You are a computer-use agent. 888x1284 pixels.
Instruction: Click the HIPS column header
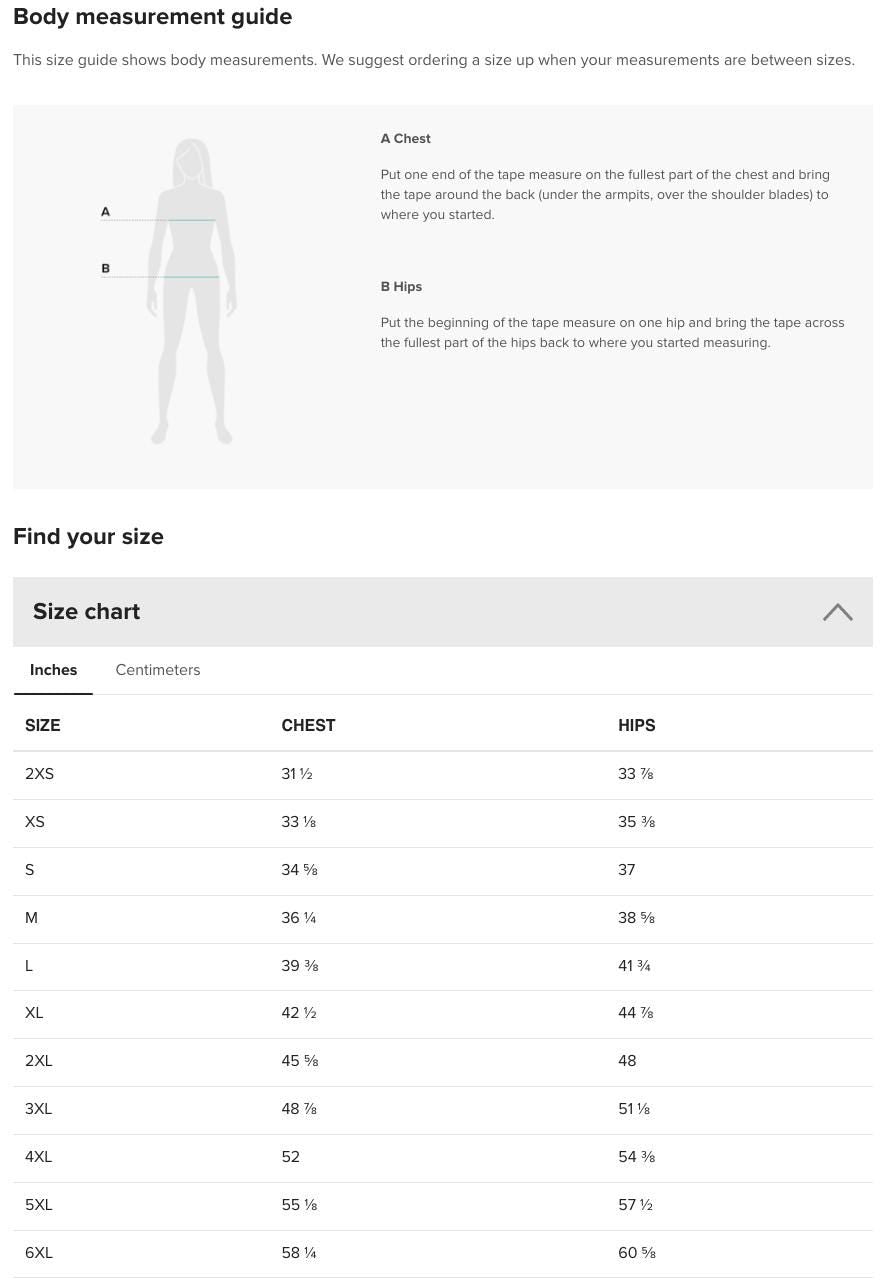click(x=637, y=725)
